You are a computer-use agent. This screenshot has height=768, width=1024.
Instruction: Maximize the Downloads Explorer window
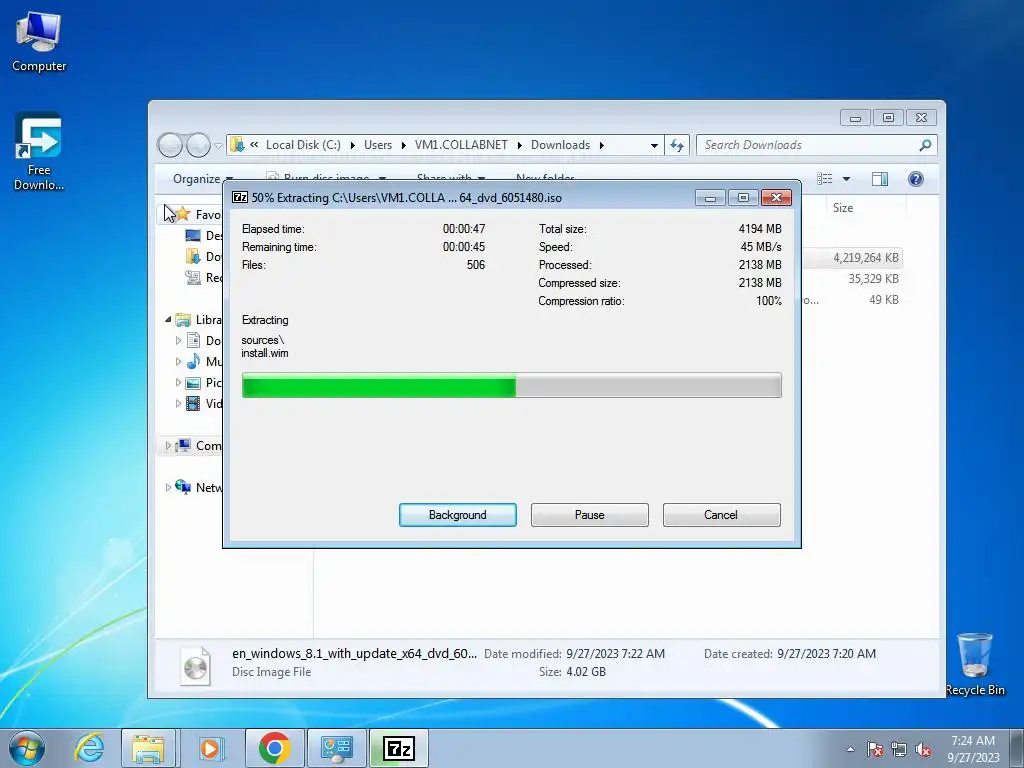[x=888, y=118]
